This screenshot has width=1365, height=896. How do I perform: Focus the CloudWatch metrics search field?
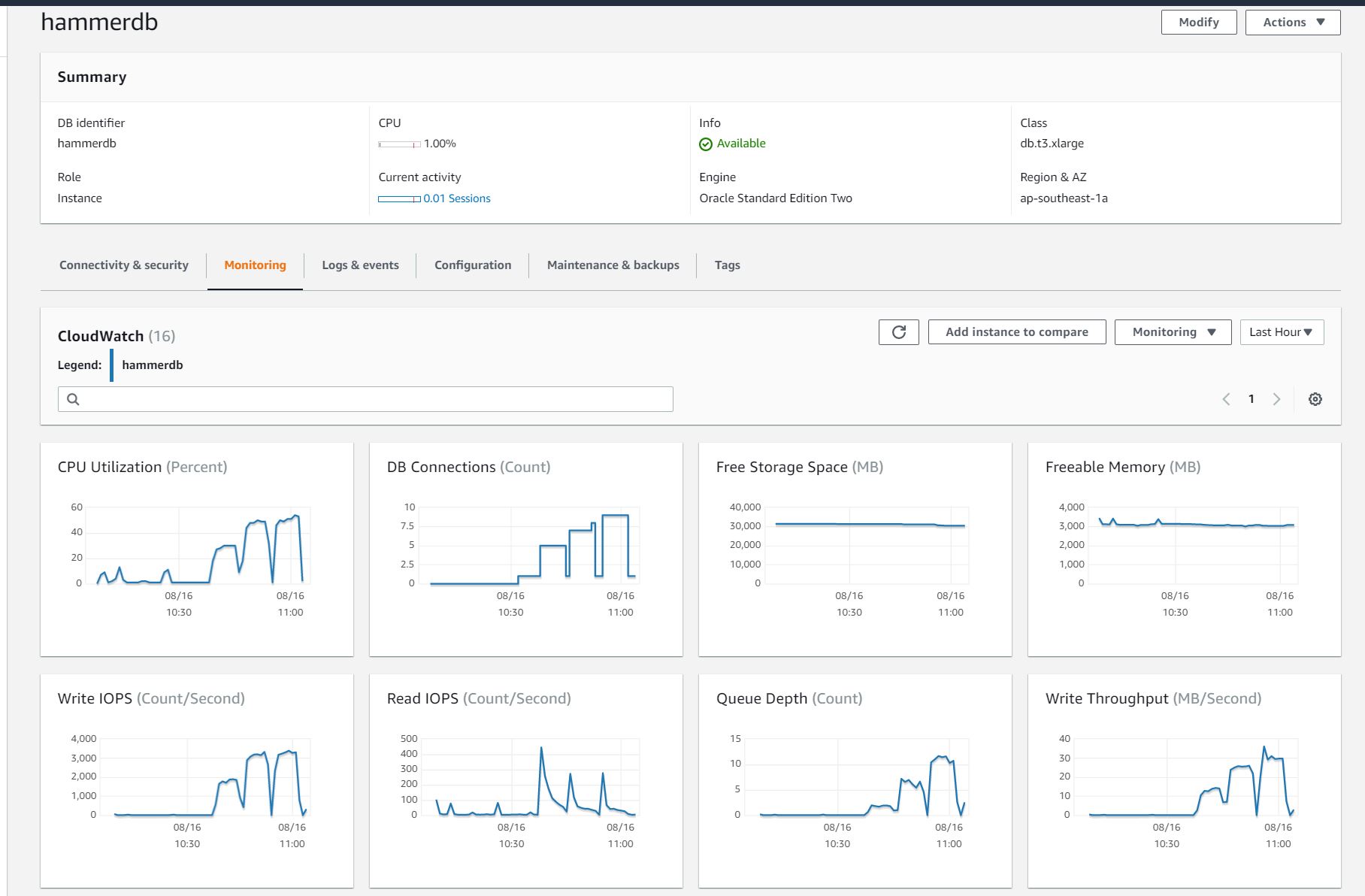tap(376, 399)
